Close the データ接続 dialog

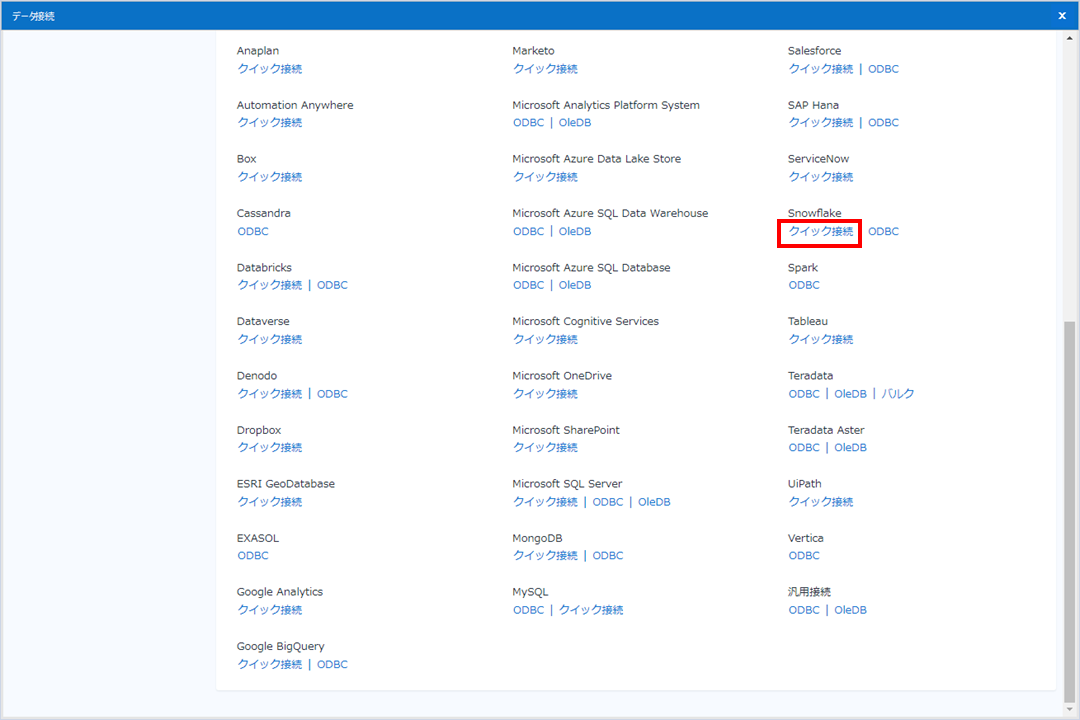tap(1062, 16)
